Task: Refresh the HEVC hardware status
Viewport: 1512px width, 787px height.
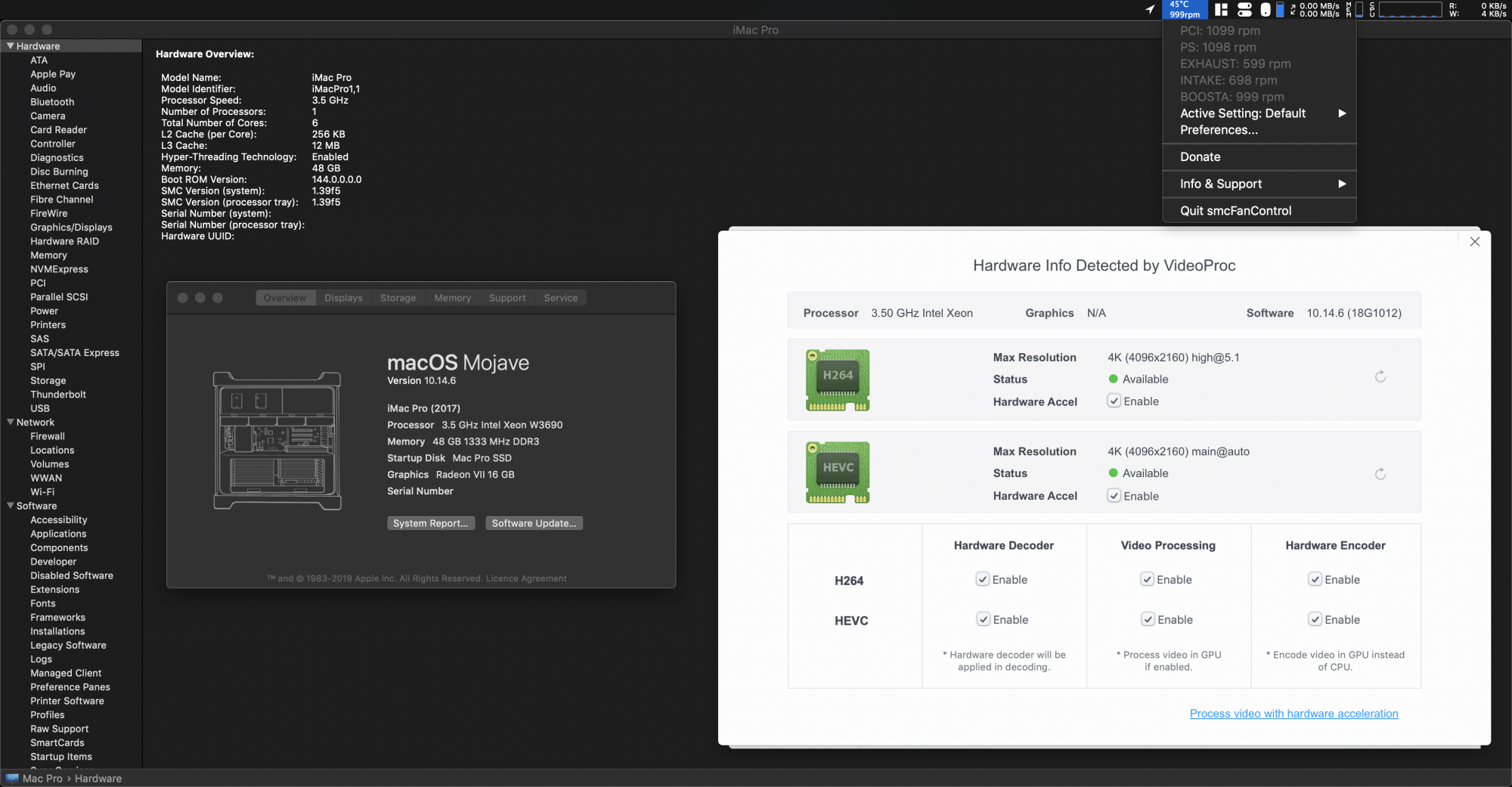Action: point(1380,474)
